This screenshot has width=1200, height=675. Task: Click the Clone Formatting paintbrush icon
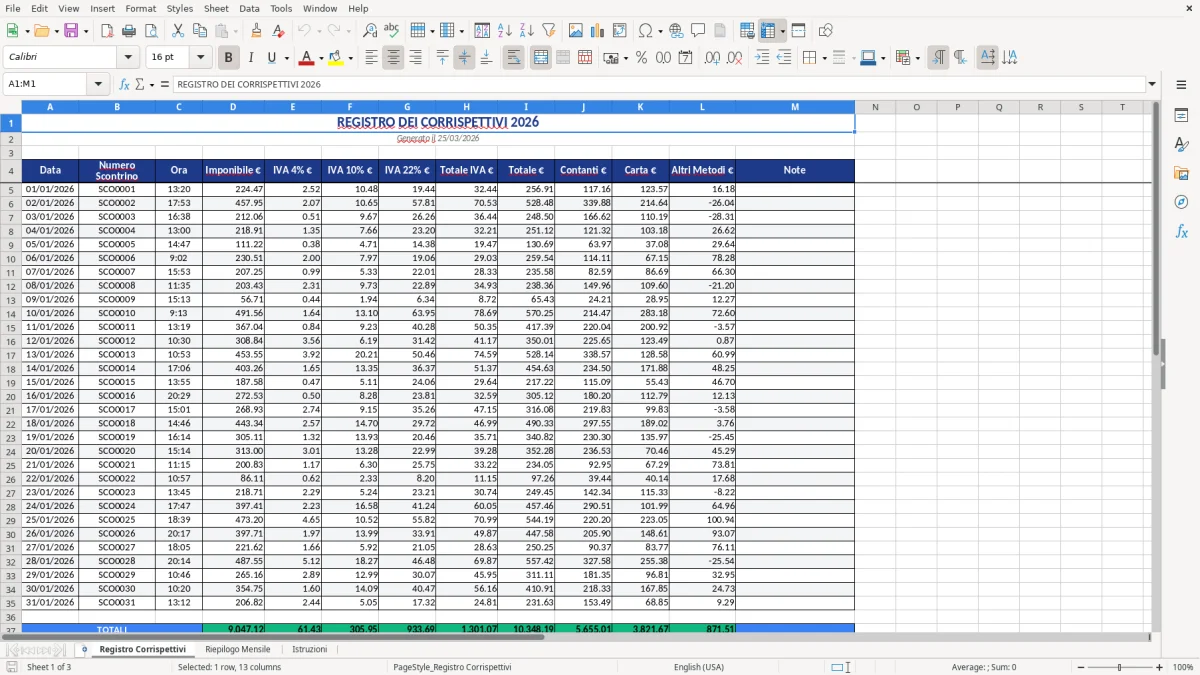(x=257, y=31)
